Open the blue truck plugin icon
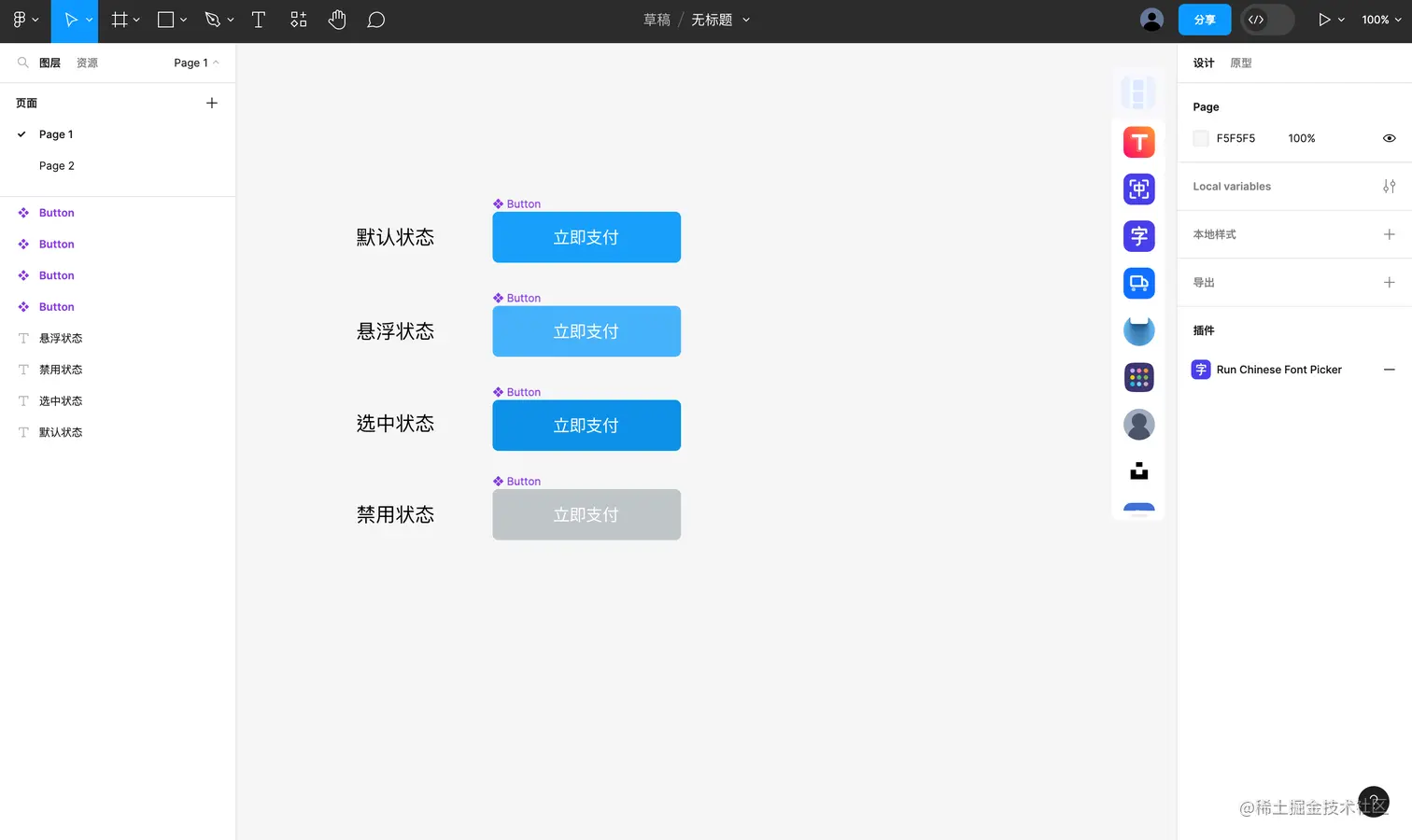1412x840 pixels. (1139, 283)
